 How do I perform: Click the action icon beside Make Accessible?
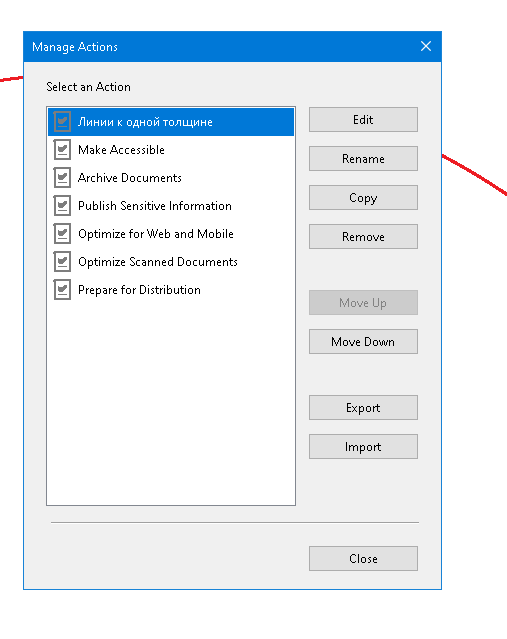tap(62, 150)
